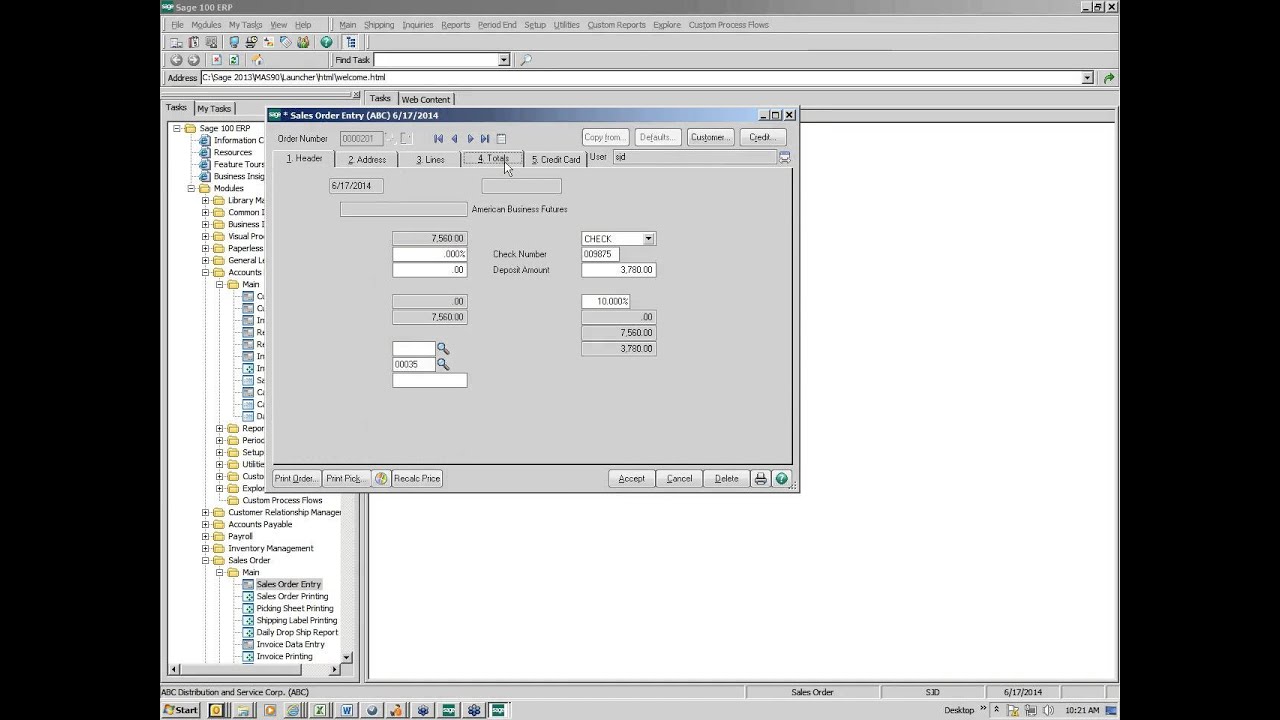Open Excel from the taskbar
The width and height of the screenshot is (1280, 720).
click(x=320, y=710)
